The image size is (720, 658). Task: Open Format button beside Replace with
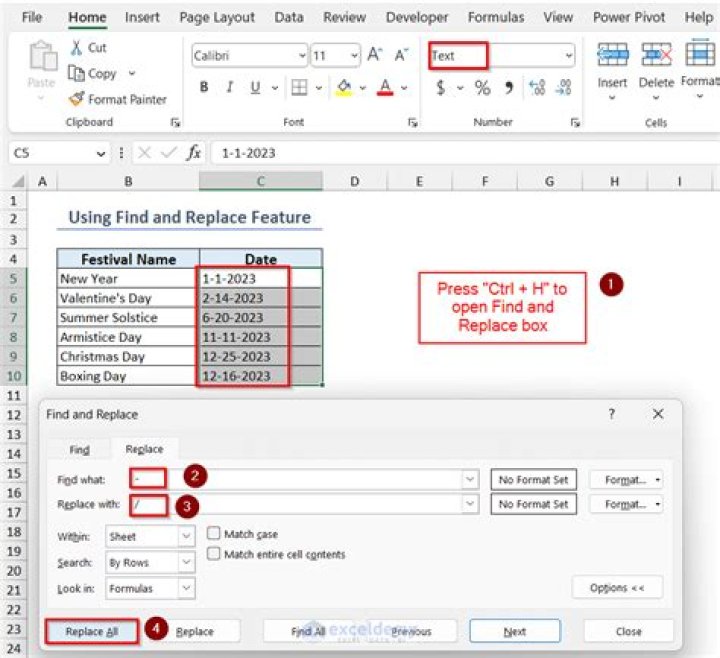(x=626, y=504)
